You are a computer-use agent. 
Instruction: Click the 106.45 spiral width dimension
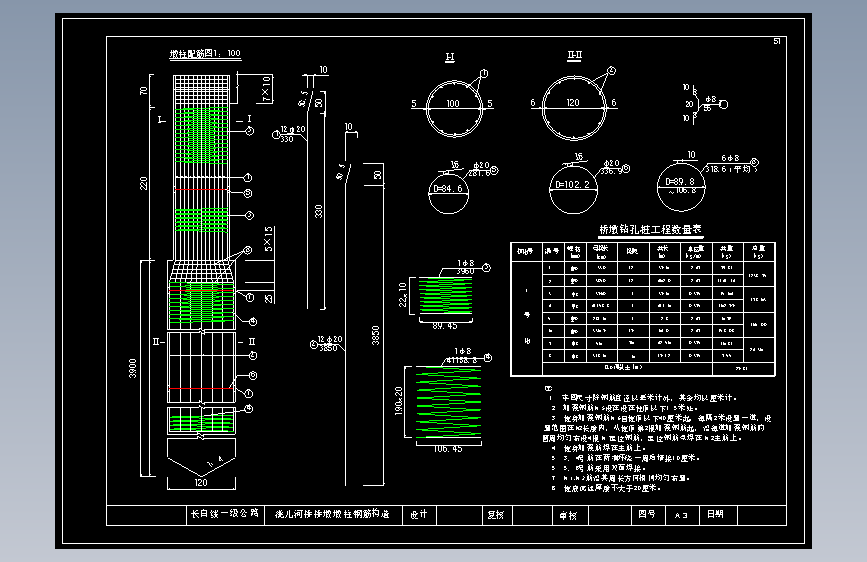[448, 449]
